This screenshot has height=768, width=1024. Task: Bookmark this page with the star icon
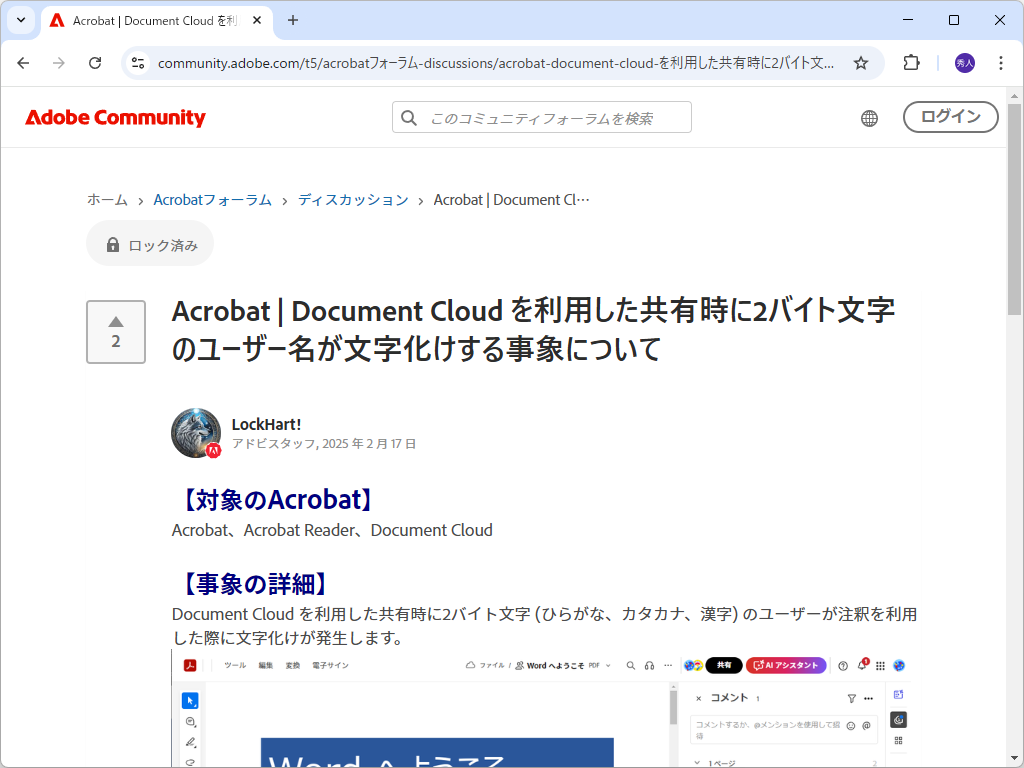[861, 62]
